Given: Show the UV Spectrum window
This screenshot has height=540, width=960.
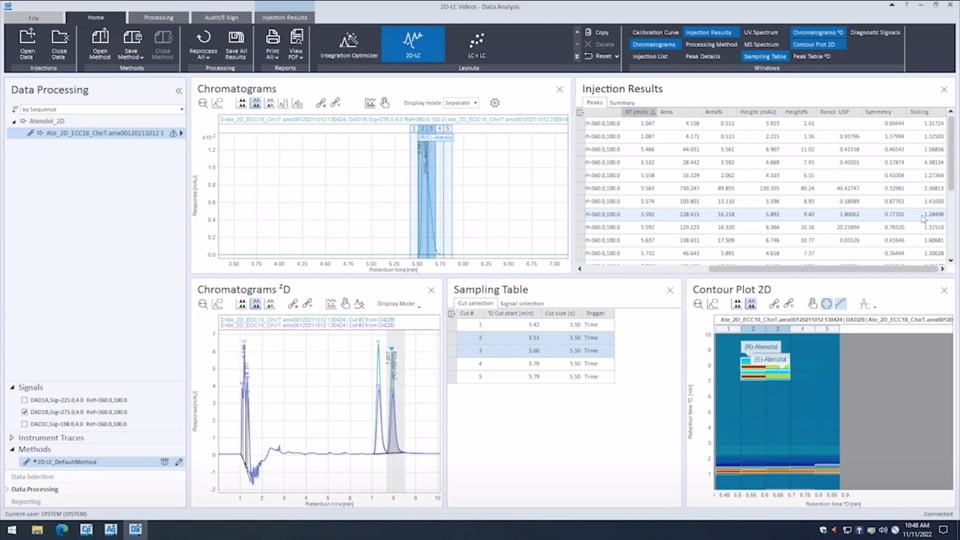Looking at the screenshot, I should pyautogui.click(x=761, y=32).
